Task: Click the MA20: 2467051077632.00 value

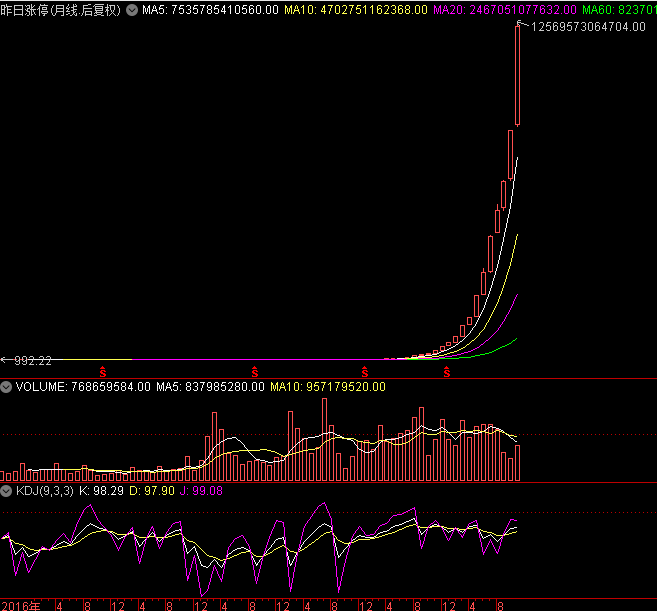Action: tap(505, 10)
